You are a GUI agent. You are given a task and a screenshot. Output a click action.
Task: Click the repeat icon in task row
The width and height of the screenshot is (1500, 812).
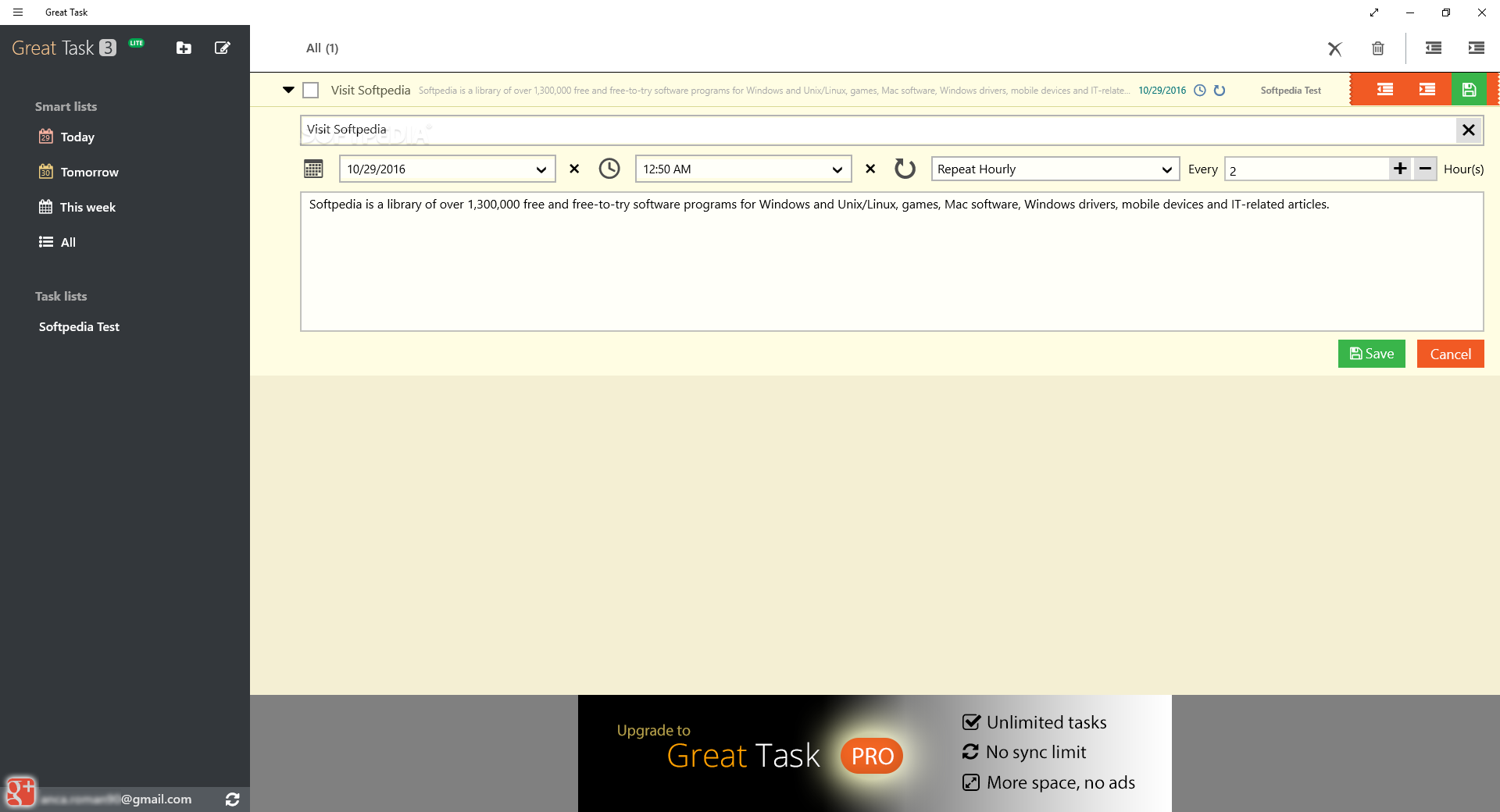(x=1220, y=91)
